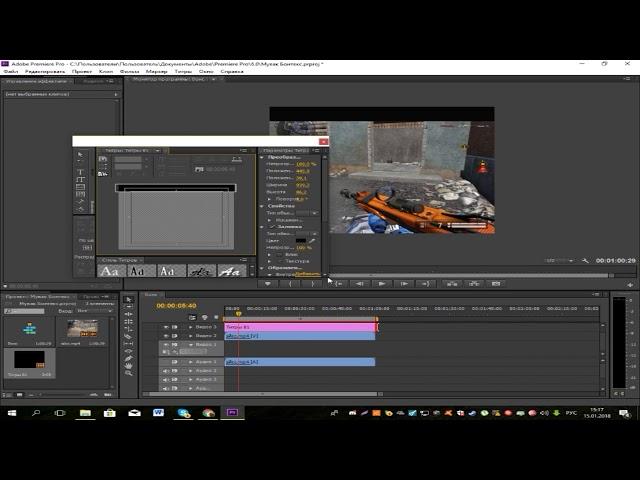Step back one frame
The width and height of the screenshot is (640, 480).
pos(360,284)
